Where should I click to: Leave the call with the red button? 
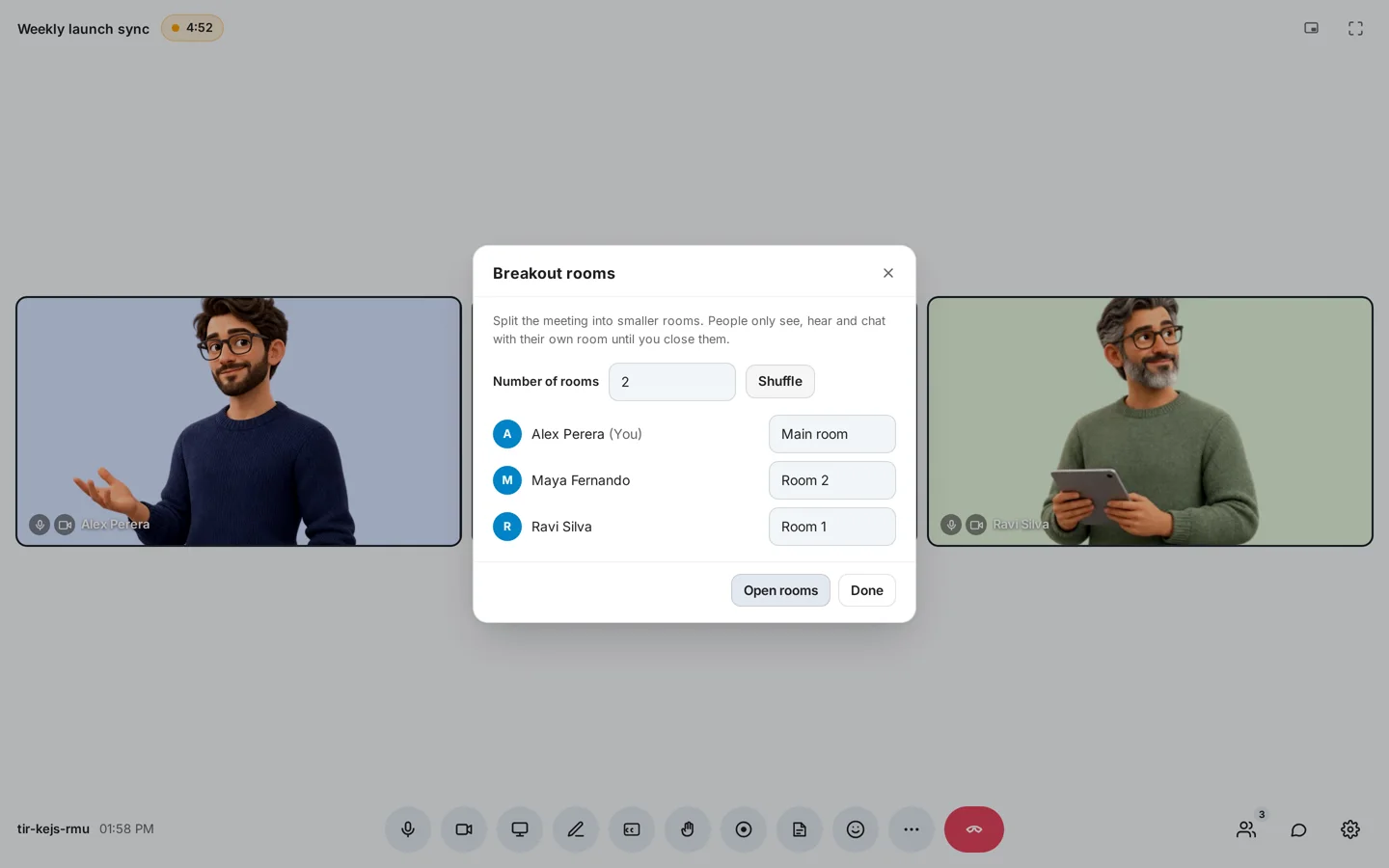pyautogui.click(x=974, y=829)
